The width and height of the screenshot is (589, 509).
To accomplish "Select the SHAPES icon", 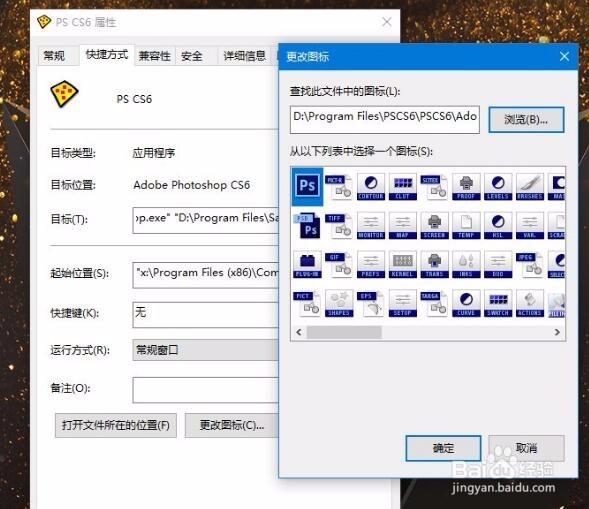I will [339, 303].
